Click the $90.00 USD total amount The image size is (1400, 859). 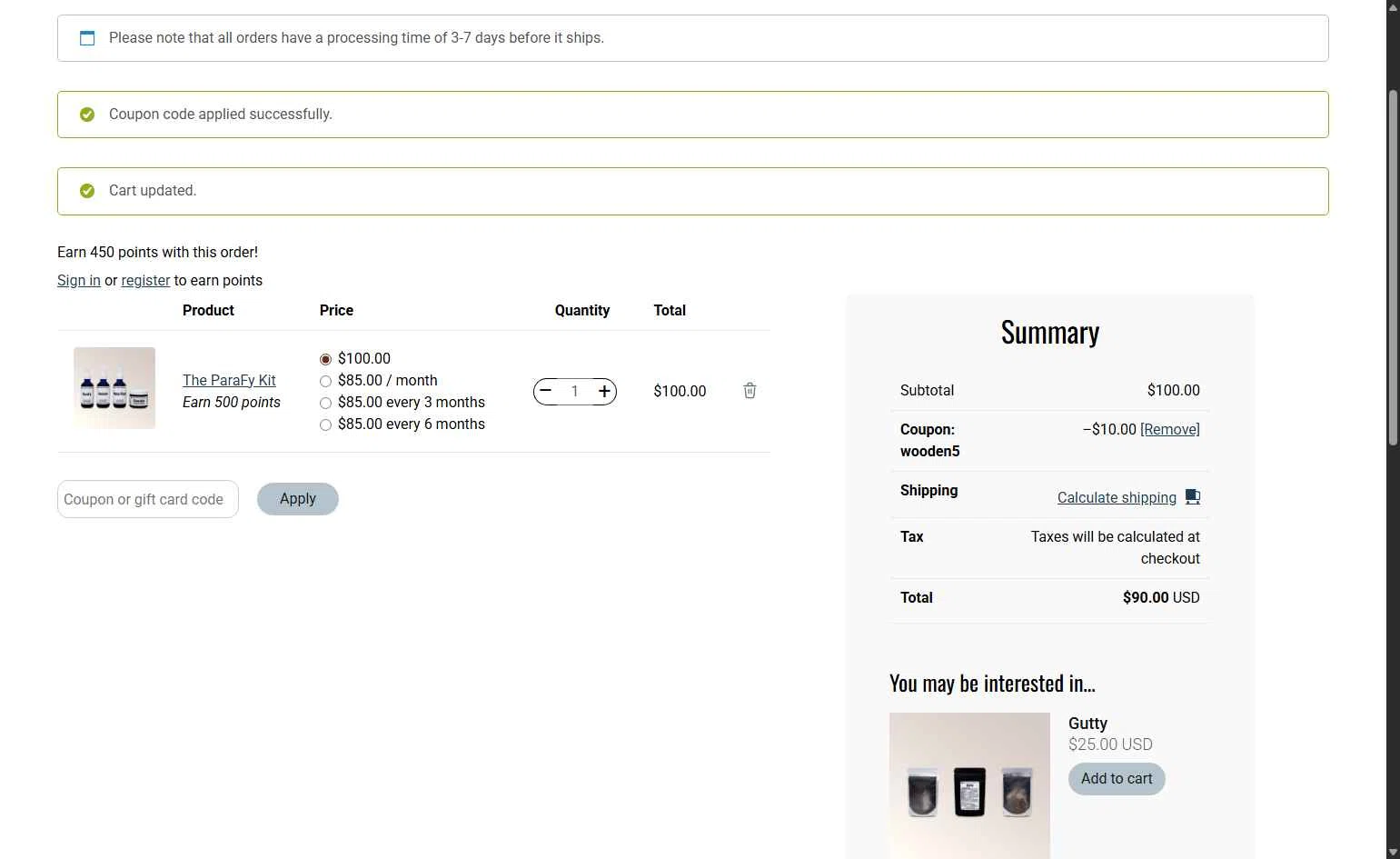coord(1161,597)
